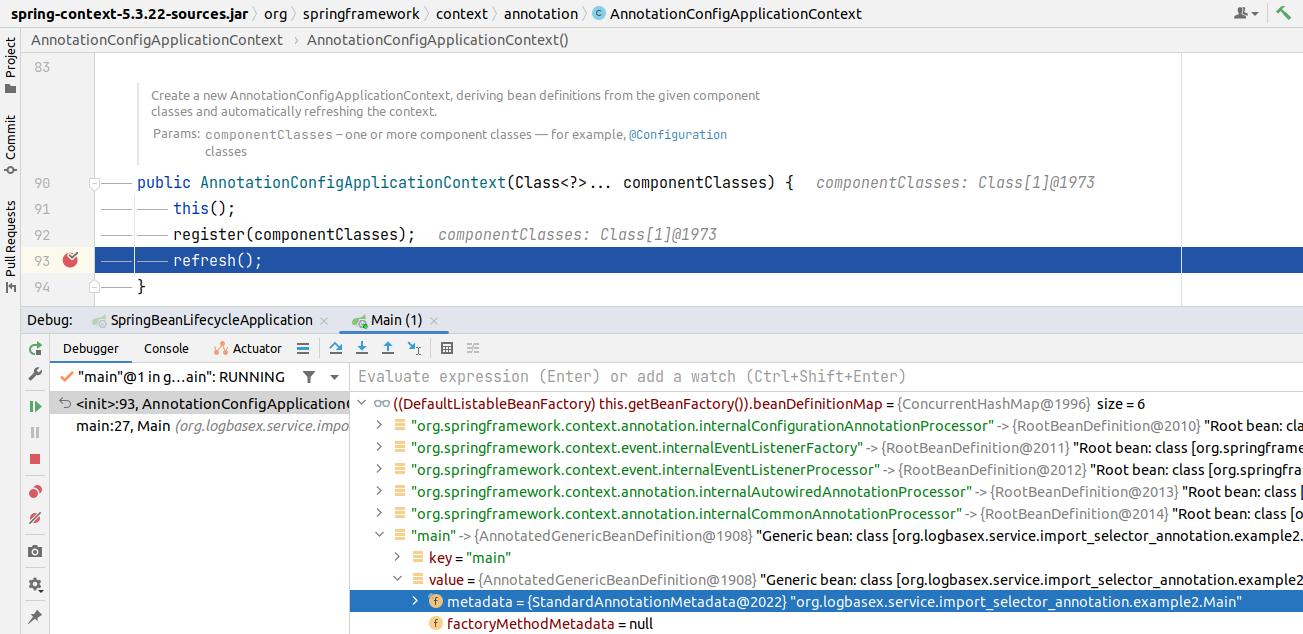
Task: Click the Run to Cursor icon
Action: tap(416, 347)
